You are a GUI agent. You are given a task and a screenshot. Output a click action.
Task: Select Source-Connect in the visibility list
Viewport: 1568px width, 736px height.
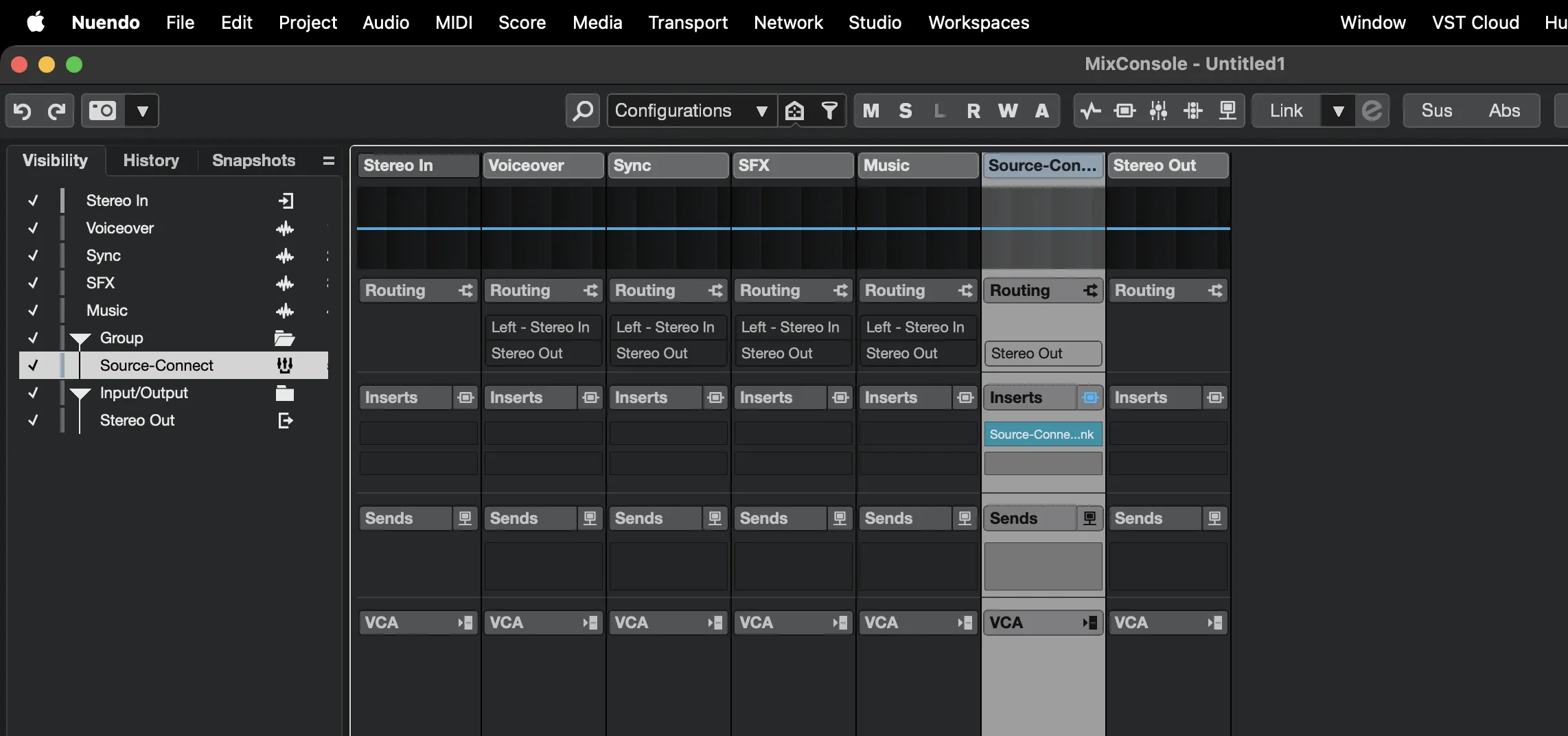tap(174, 365)
